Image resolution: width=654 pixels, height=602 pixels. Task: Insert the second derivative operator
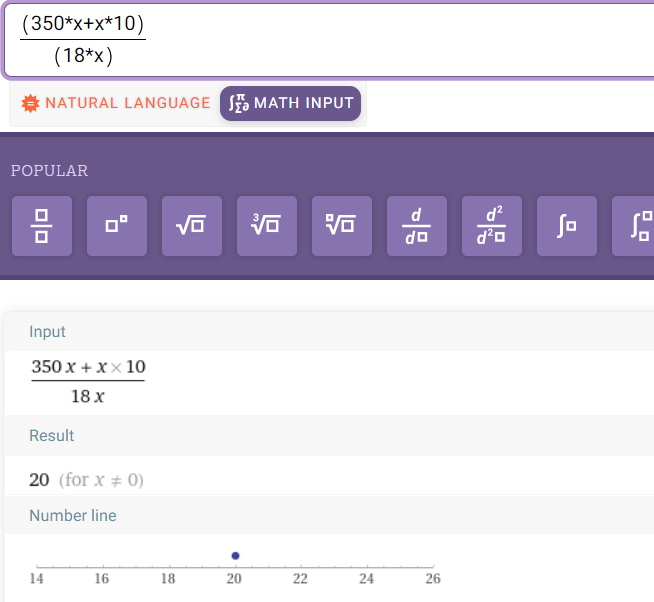point(492,226)
